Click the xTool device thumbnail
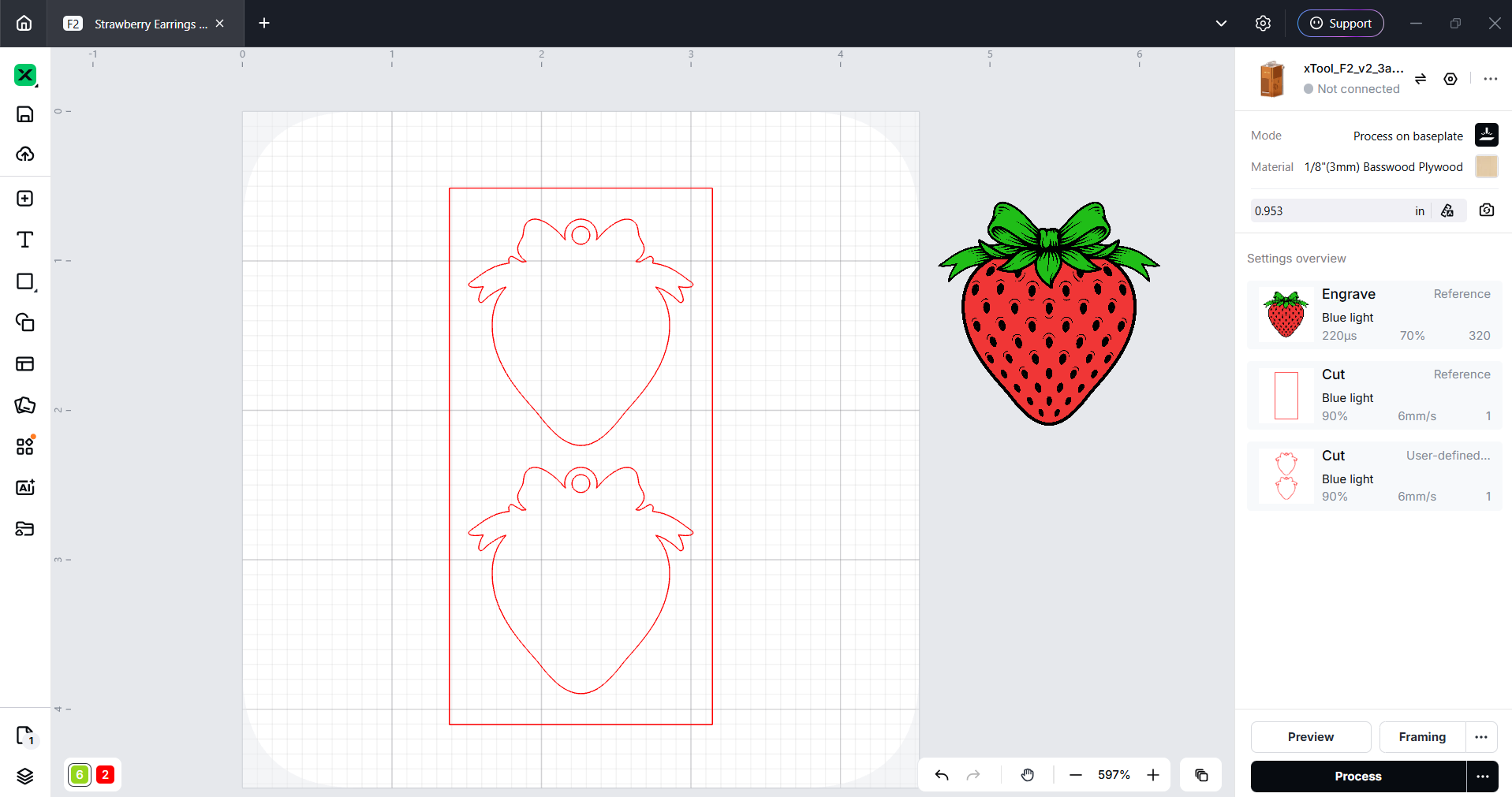The height and width of the screenshot is (797, 1512). (1271, 79)
